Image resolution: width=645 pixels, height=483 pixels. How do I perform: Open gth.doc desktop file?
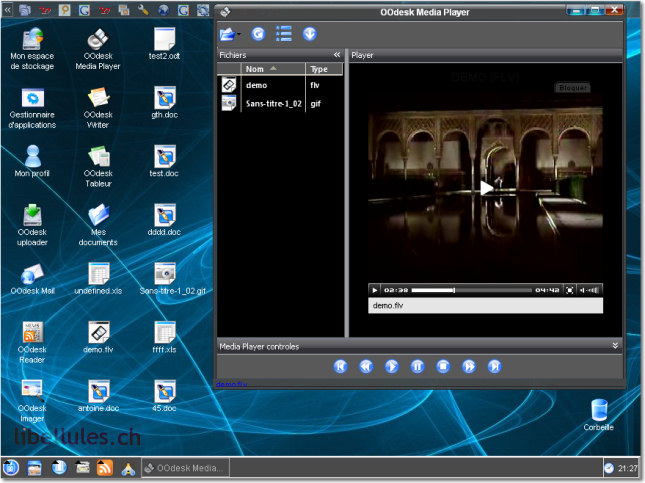pos(164,102)
